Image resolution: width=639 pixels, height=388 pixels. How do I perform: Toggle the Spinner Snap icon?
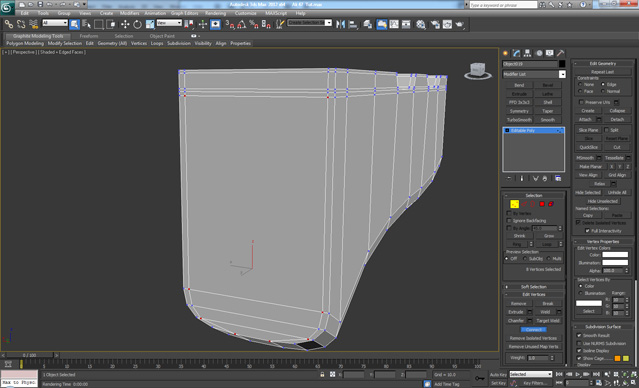[266, 24]
